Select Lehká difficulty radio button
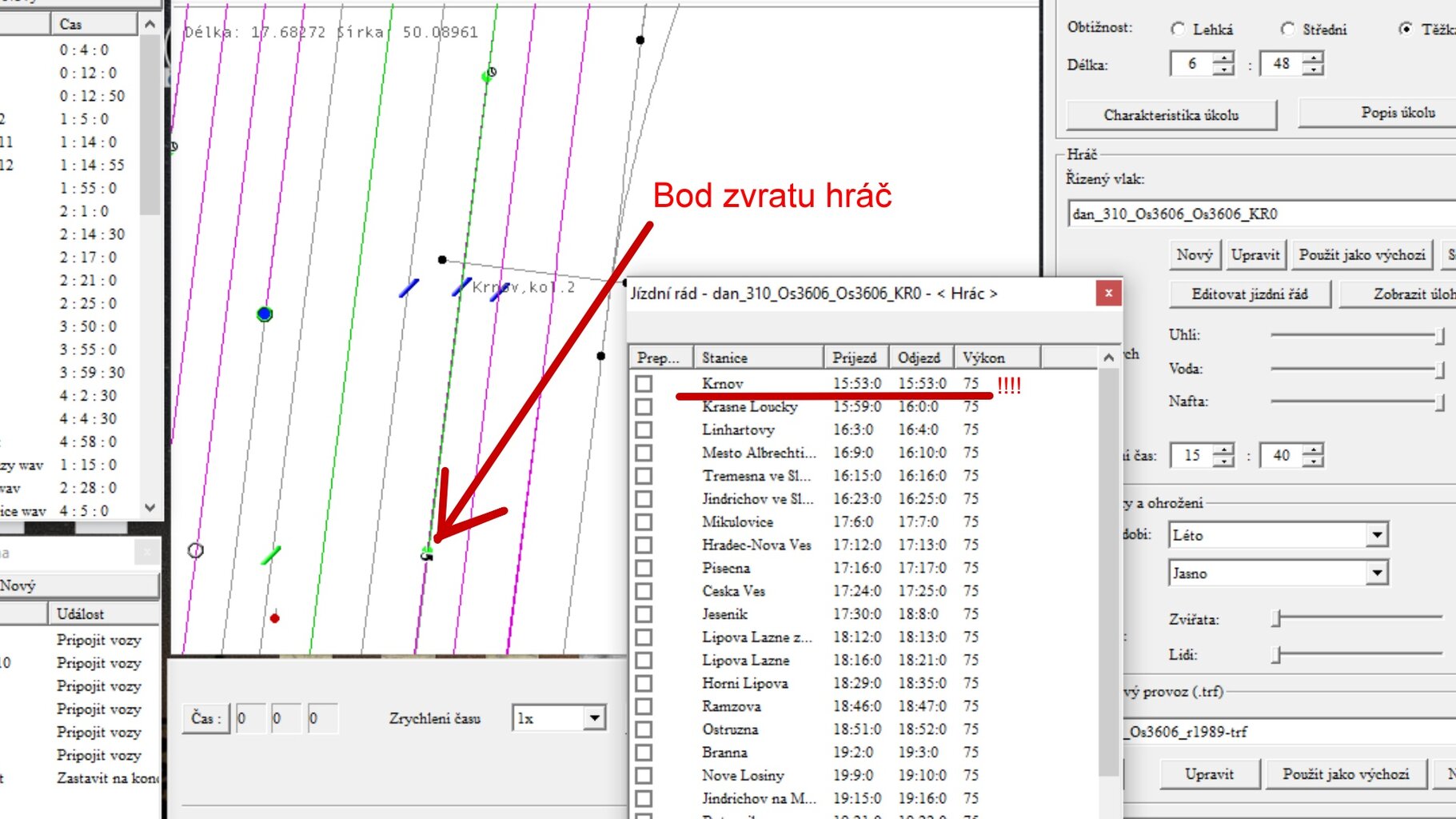Image resolution: width=1456 pixels, height=819 pixels. (1178, 30)
